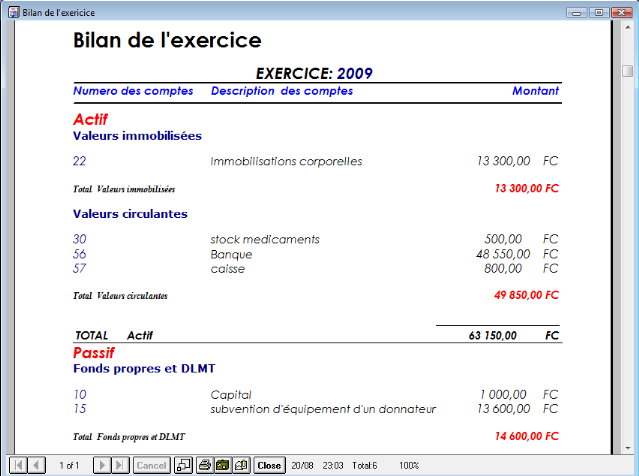Go to the previous report page
The height and width of the screenshot is (476, 639).
point(36,465)
